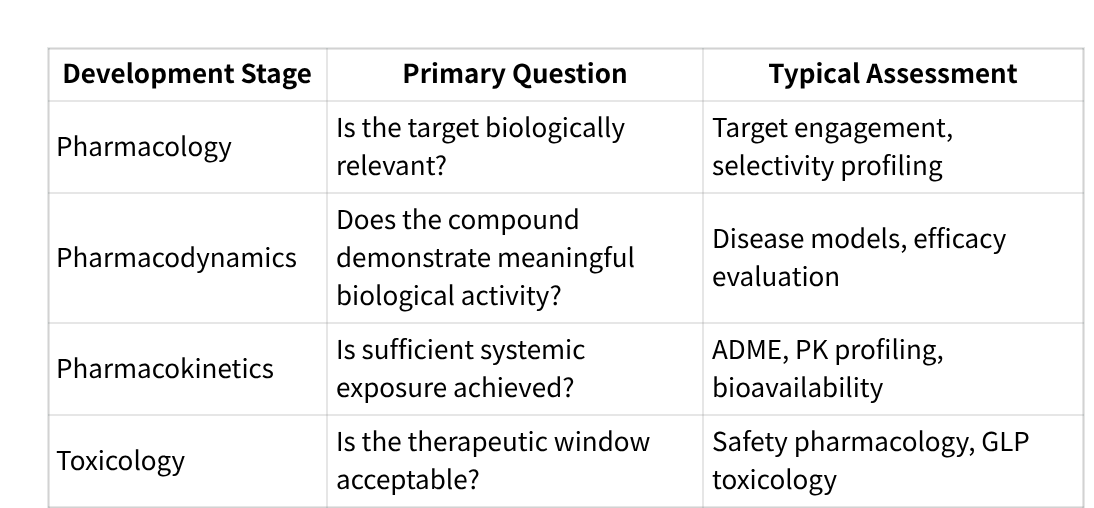Click the Typical Assessment column header
This screenshot has height=508, width=1094.
tap(893, 74)
